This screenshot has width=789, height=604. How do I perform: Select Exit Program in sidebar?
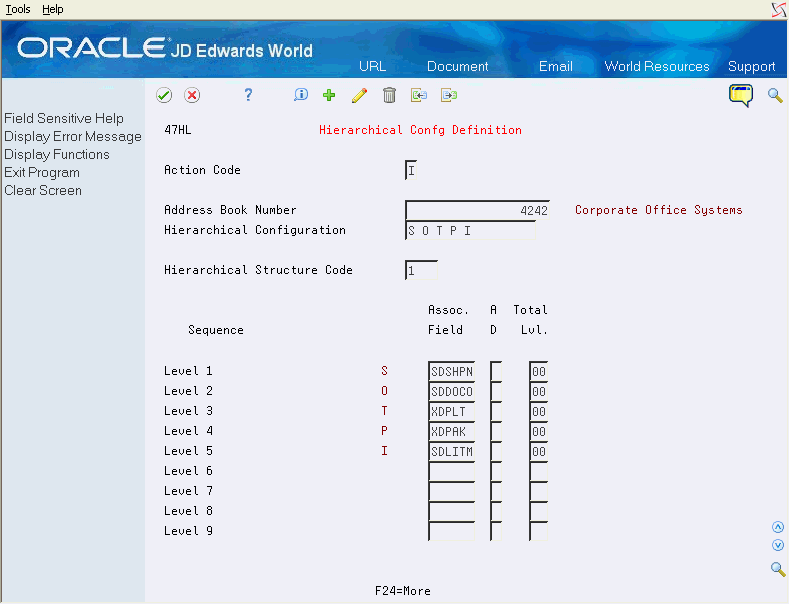42,173
